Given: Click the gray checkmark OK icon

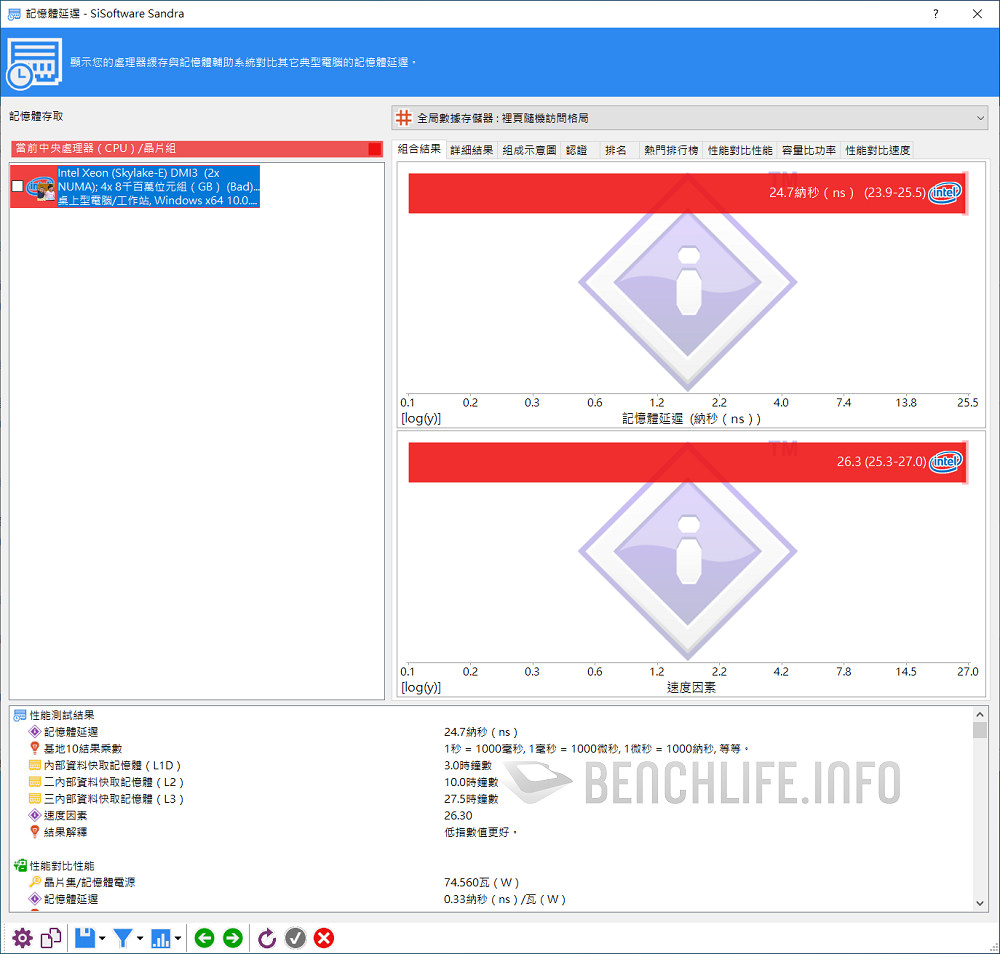Looking at the screenshot, I should pos(295,938).
